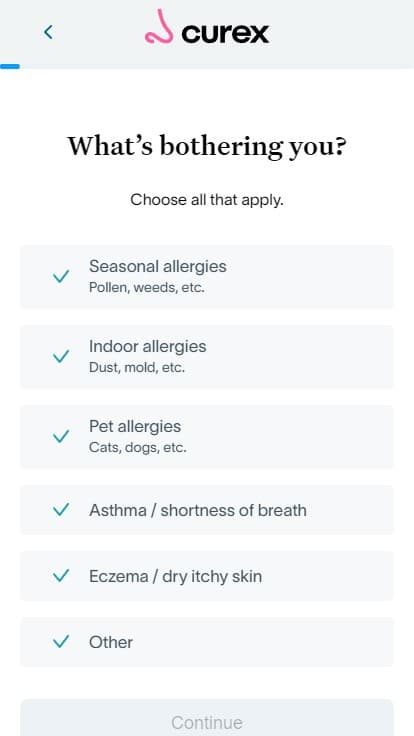Select the Indoor allergies option card
Screen dimensions: 414x736
click(207, 356)
